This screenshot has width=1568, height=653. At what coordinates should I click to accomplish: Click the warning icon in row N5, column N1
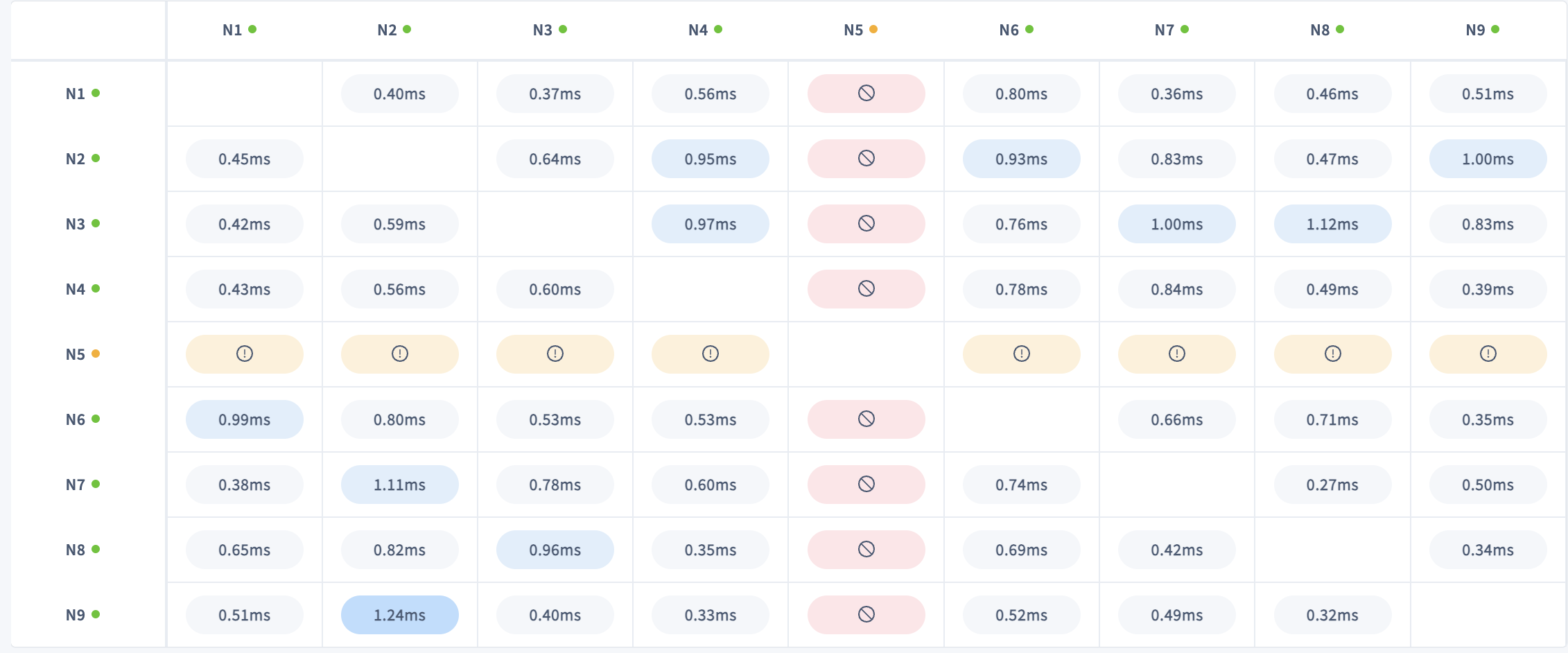[244, 354]
